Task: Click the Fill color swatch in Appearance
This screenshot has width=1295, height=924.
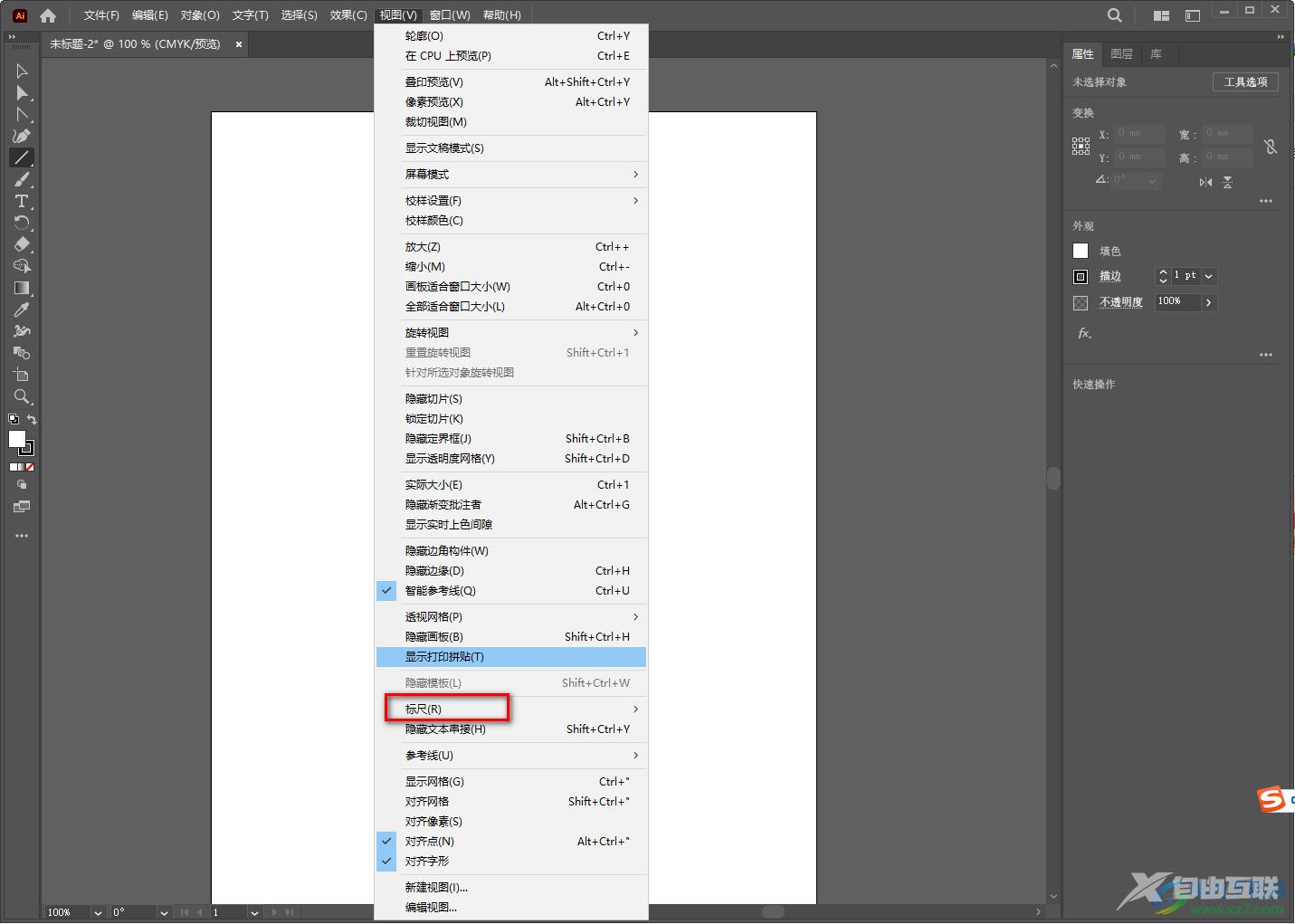Action: click(1081, 251)
